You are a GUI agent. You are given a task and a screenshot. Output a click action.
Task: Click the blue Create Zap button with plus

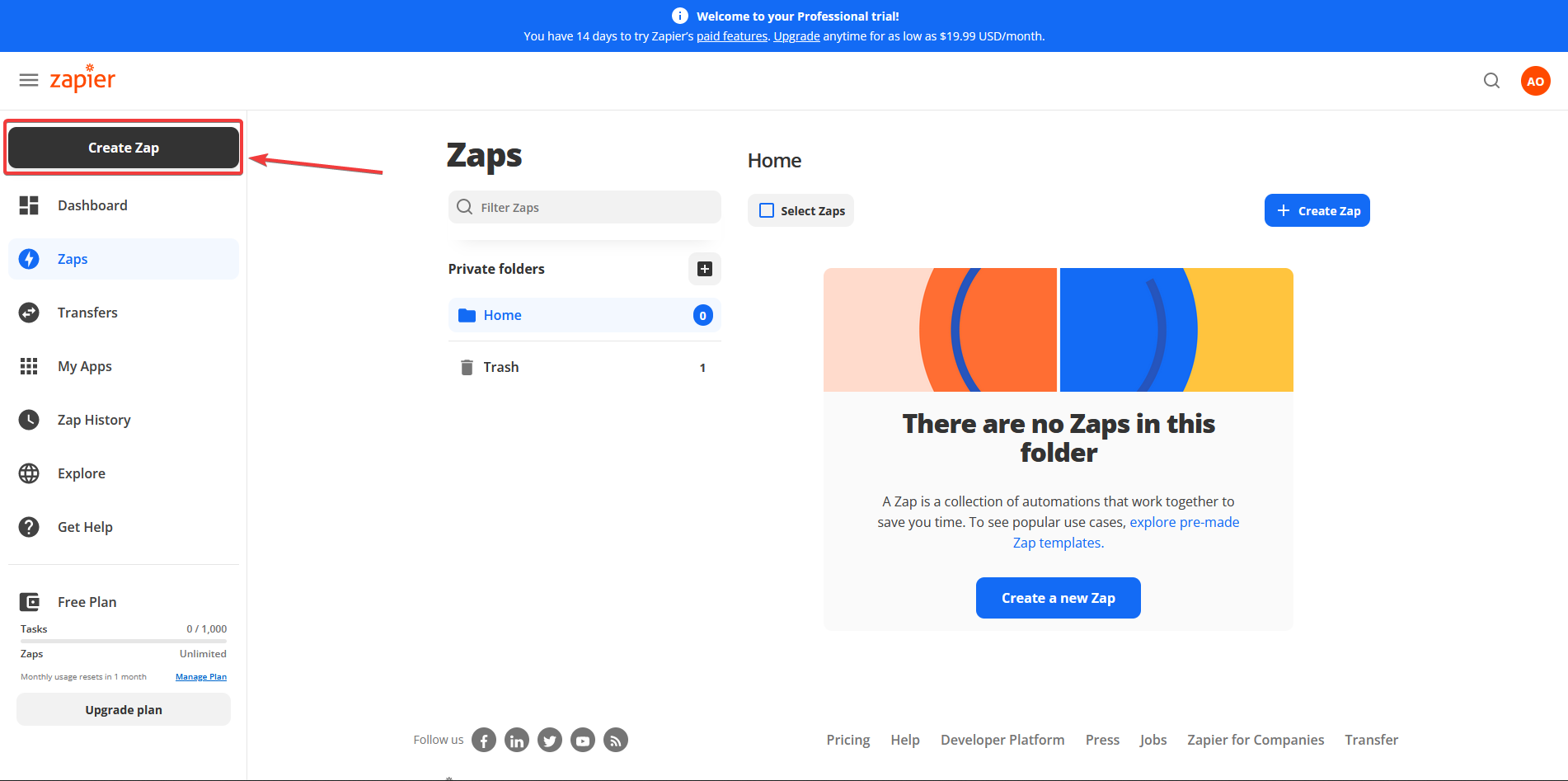tap(1317, 210)
